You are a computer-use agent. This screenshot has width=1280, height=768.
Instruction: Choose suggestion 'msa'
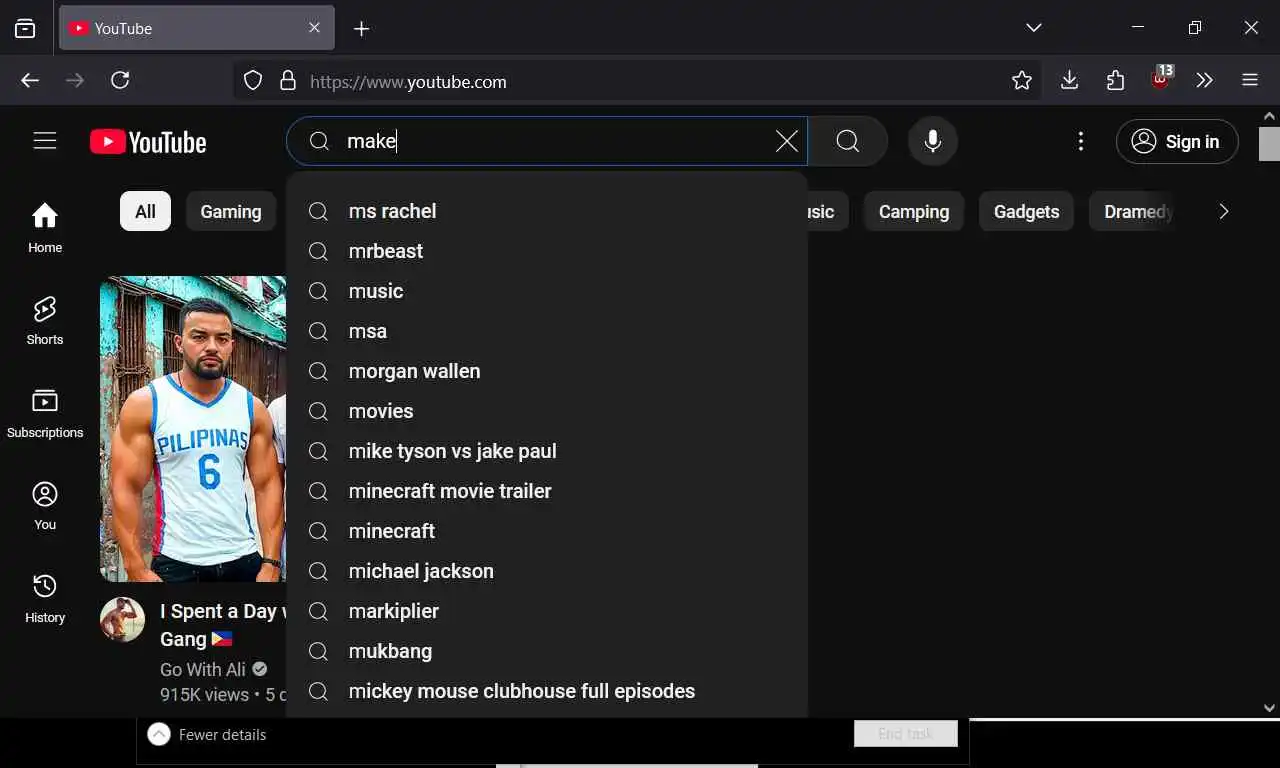coord(547,331)
